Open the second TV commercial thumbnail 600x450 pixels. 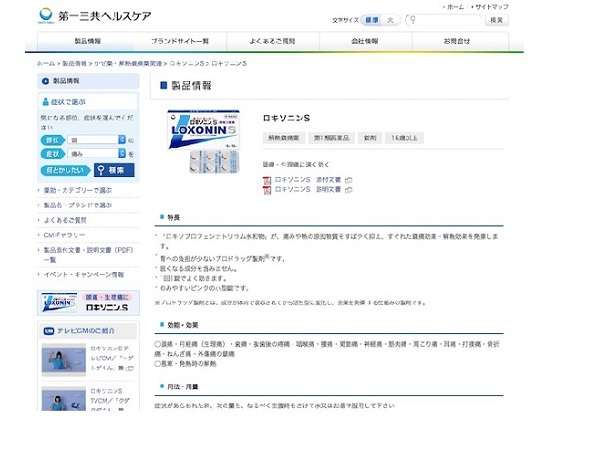64,399
